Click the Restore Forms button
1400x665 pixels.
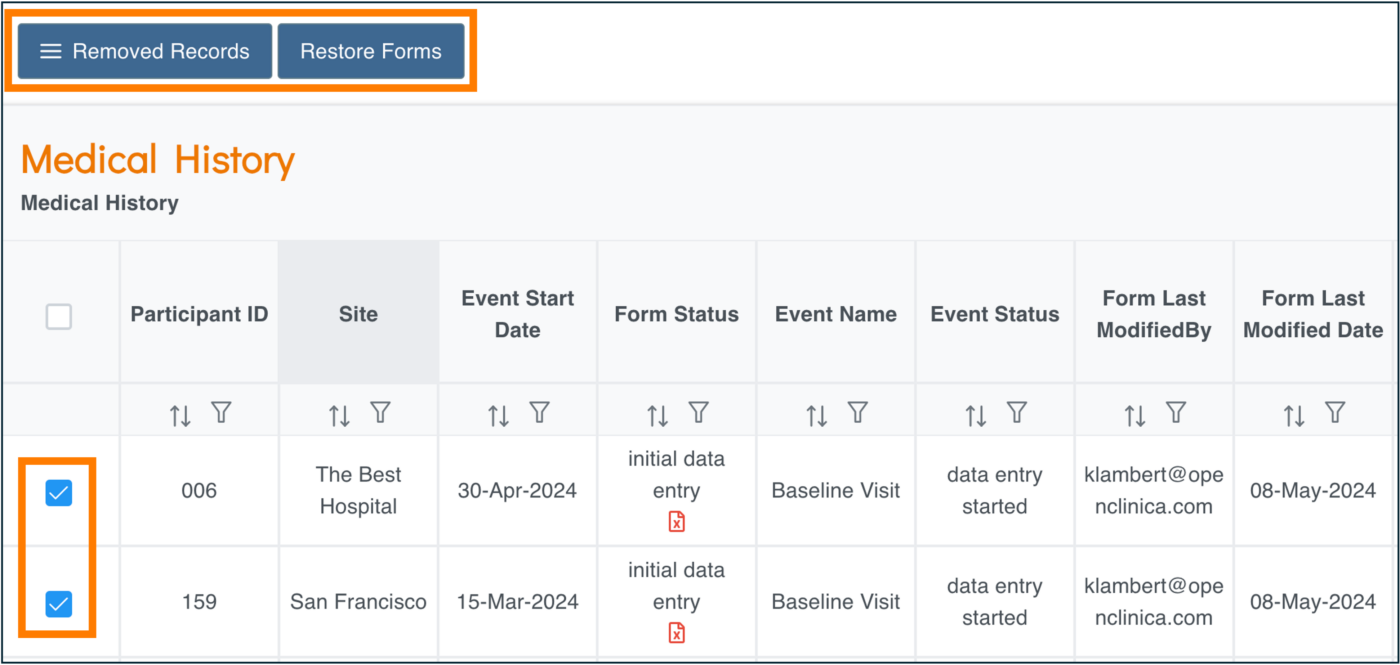pos(371,50)
